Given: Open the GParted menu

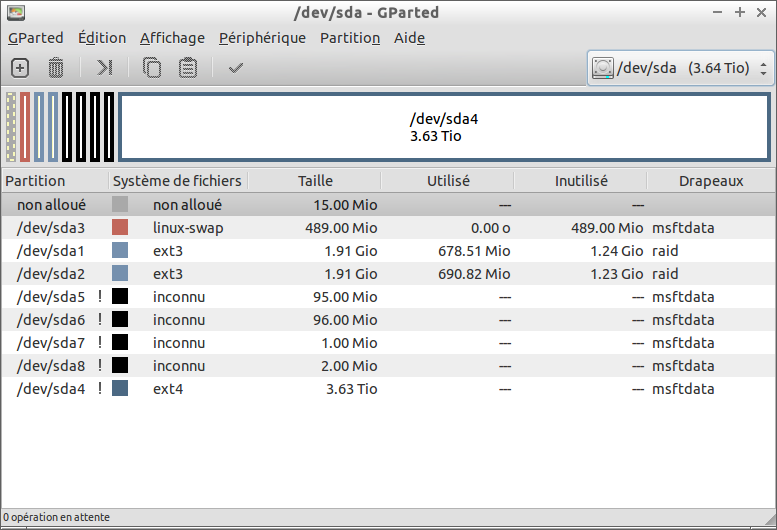Looking at the screenshot, I should click(x=36, y=38).
